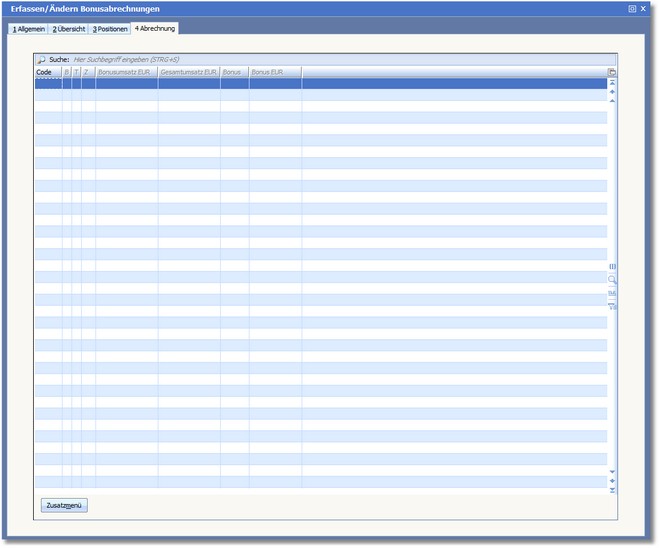Jump to first row using top arrow icon
The image size is (659, 548).
coord(612,83)
